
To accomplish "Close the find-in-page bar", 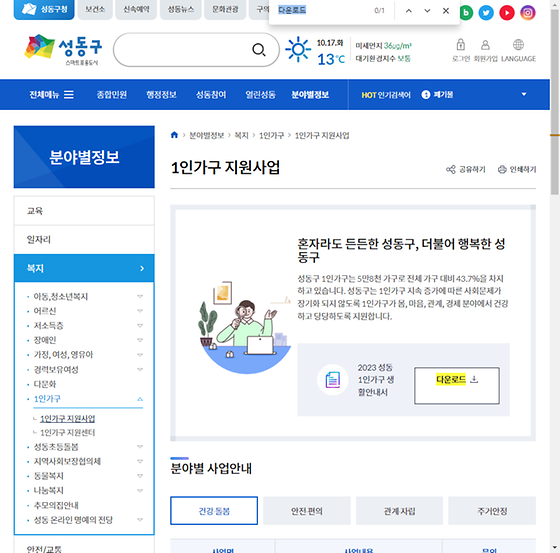I will click(446, 11).
